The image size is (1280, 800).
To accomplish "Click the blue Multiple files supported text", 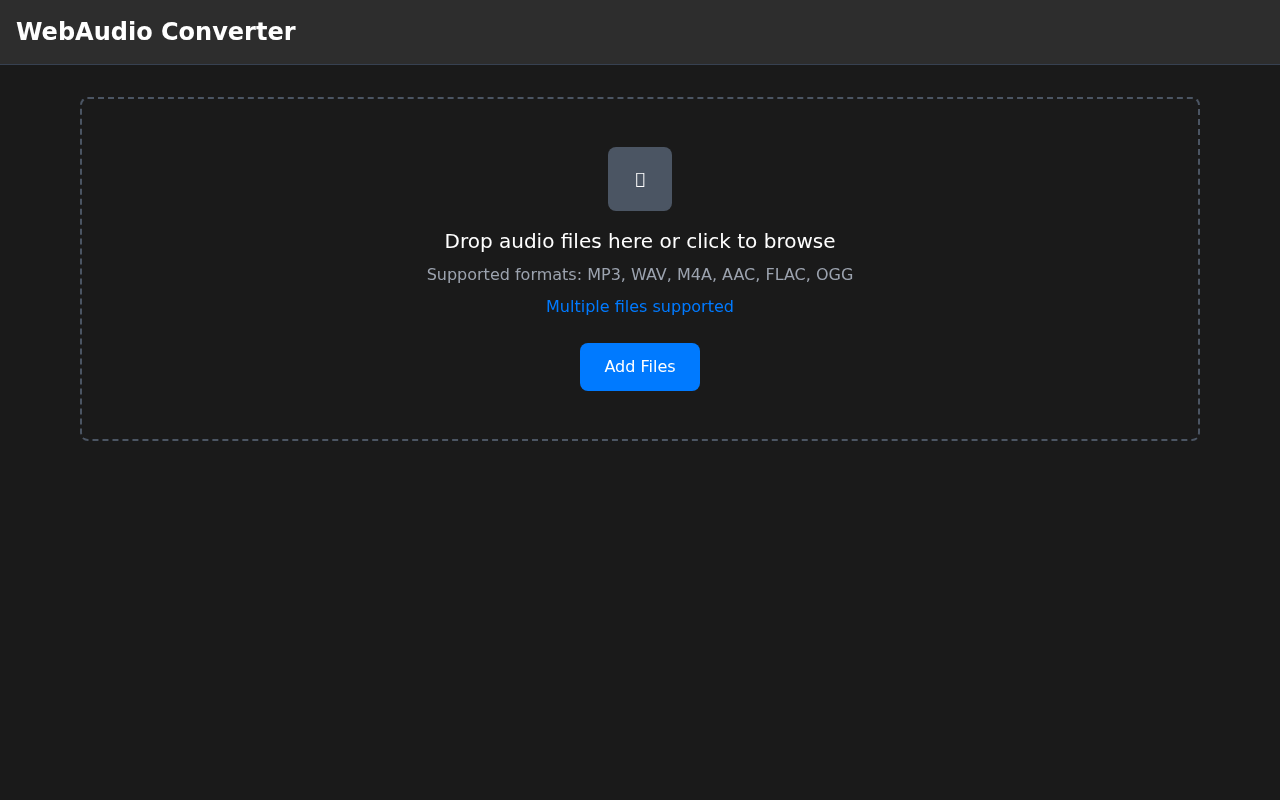I will [640, 306].
